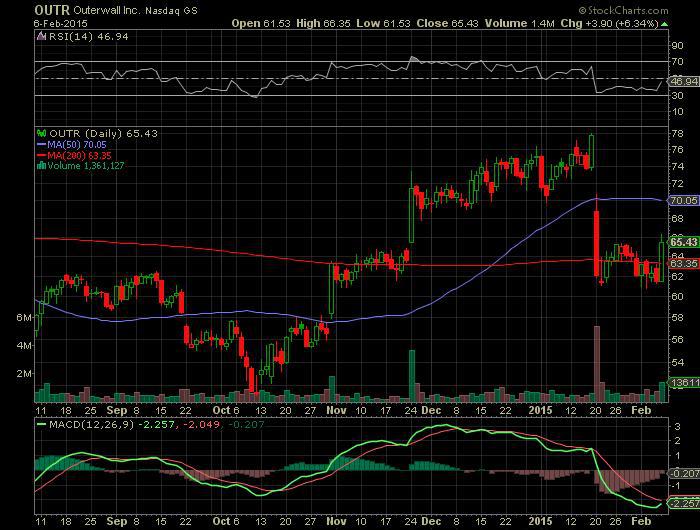The image size is (700, 530).
Task: Click the Close 65.43 header value
Action: [447, 23]
